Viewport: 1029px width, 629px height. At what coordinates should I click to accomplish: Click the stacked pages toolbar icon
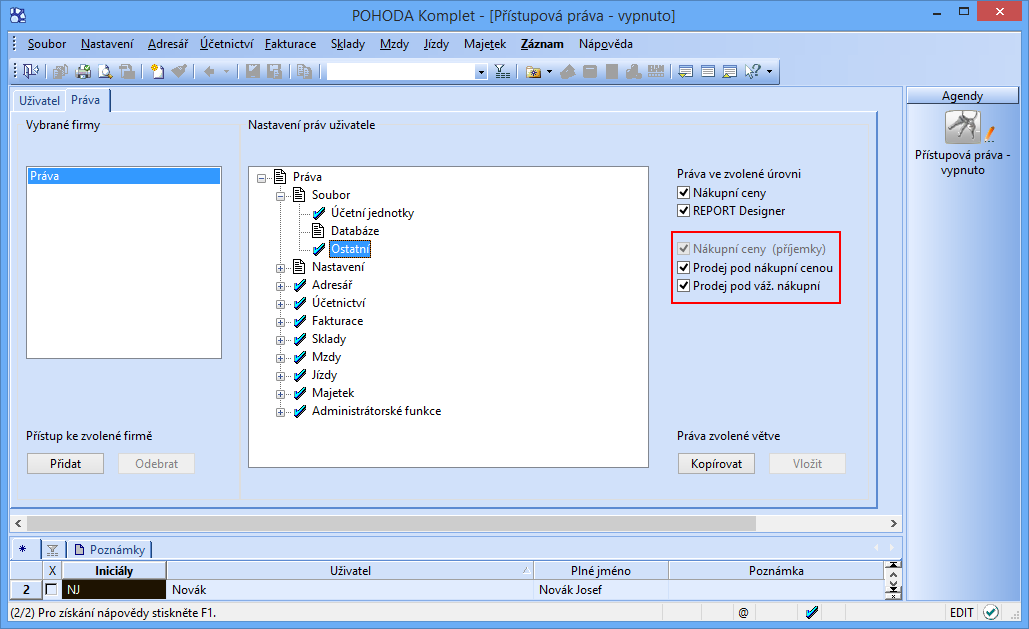click(x=61, y=71)
